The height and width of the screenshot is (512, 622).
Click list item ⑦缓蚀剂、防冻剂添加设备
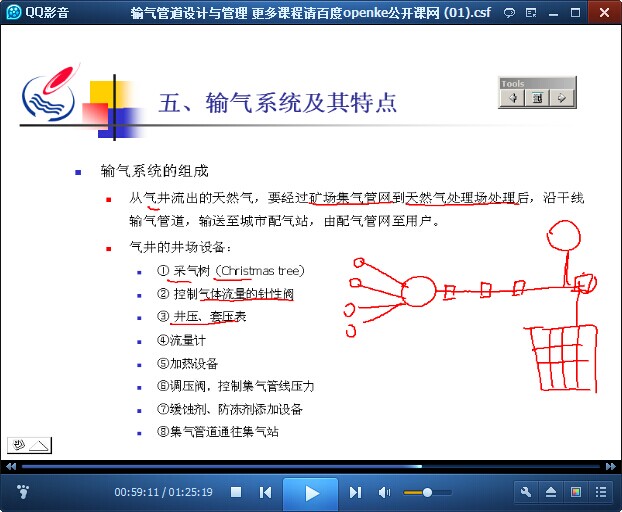[x=230, y=409]
